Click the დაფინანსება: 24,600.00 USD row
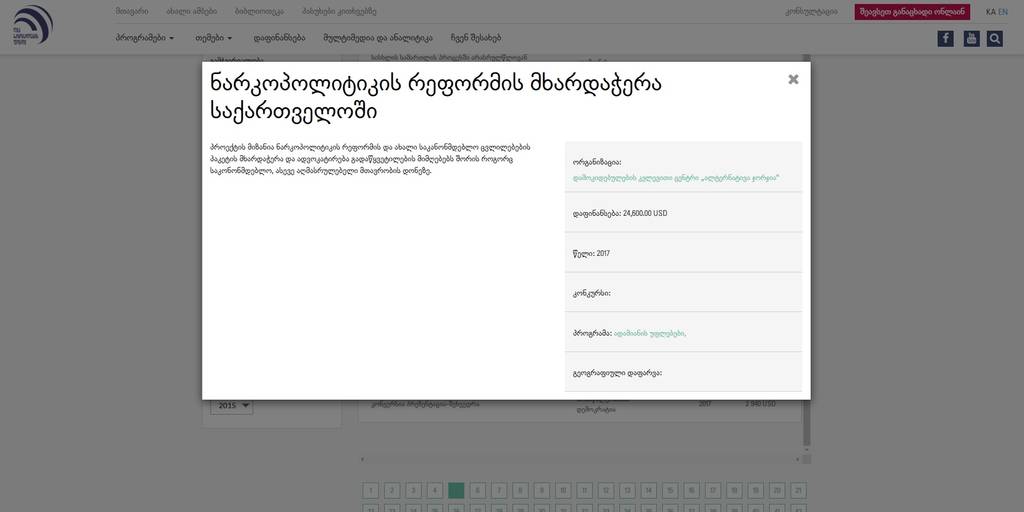The height and width of the screenshot is (512, 1024). pyautogui.click(x=683, y=213)
